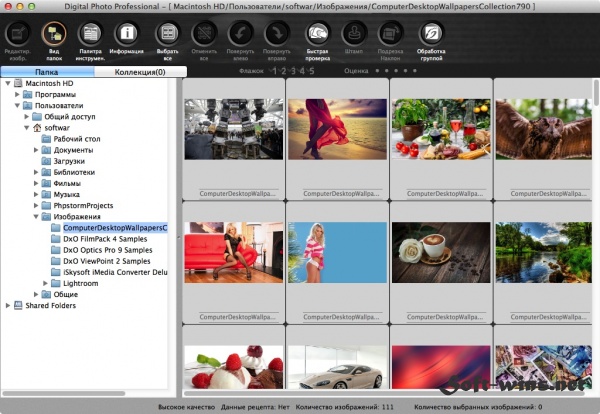Screen dimensions: 600x414
Task: Select the Библиотеки folder
Action: tap(74, 172)
